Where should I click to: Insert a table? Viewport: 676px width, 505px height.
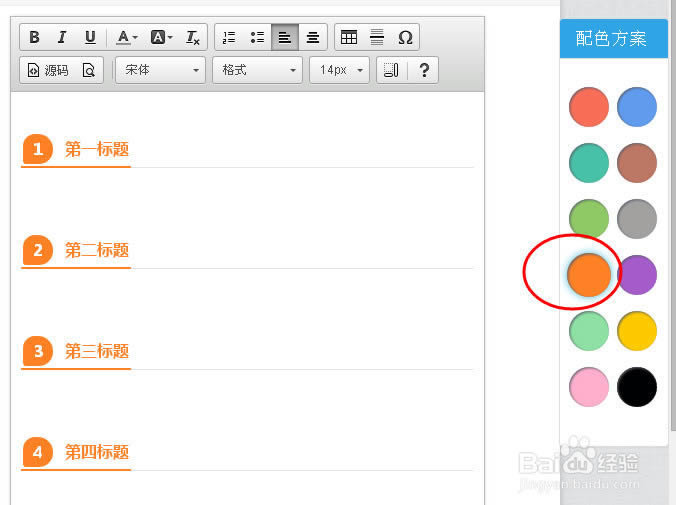tap(349, 38)
